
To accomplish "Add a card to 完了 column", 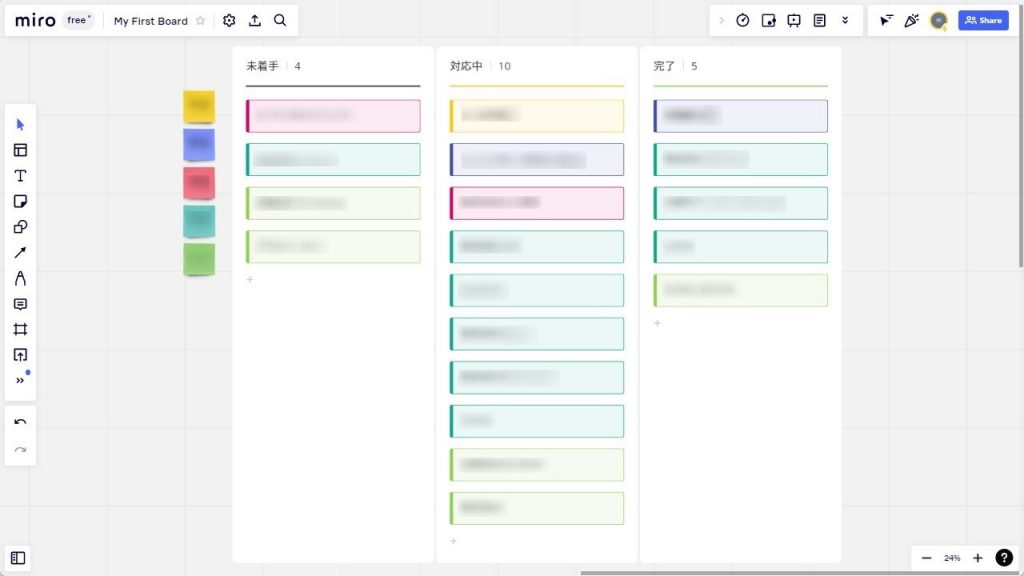I will tap(658, 323).
